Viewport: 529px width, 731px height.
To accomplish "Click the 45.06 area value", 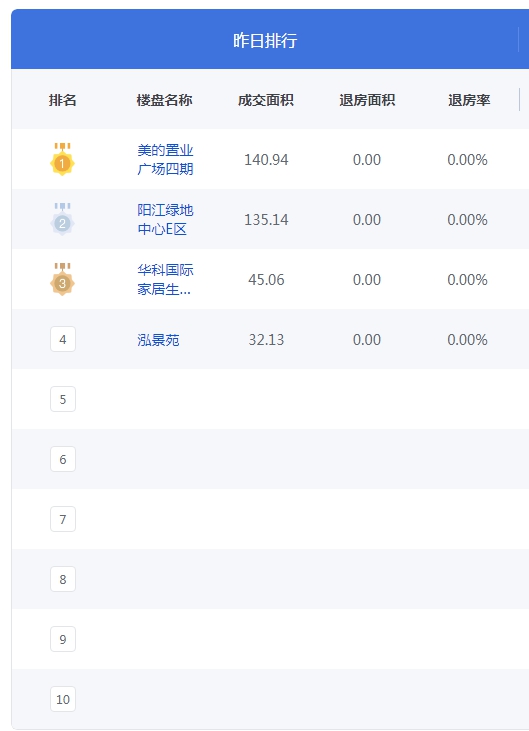I will (x=266, y=280).
